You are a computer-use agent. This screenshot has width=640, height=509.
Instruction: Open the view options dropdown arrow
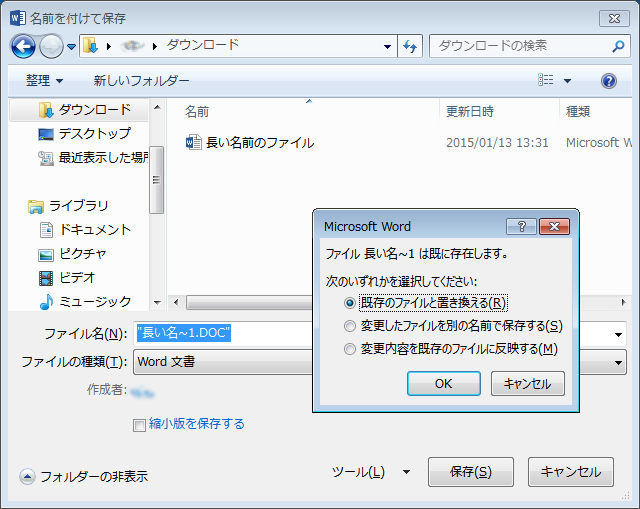pyautogui.click(x=567, y=81)
